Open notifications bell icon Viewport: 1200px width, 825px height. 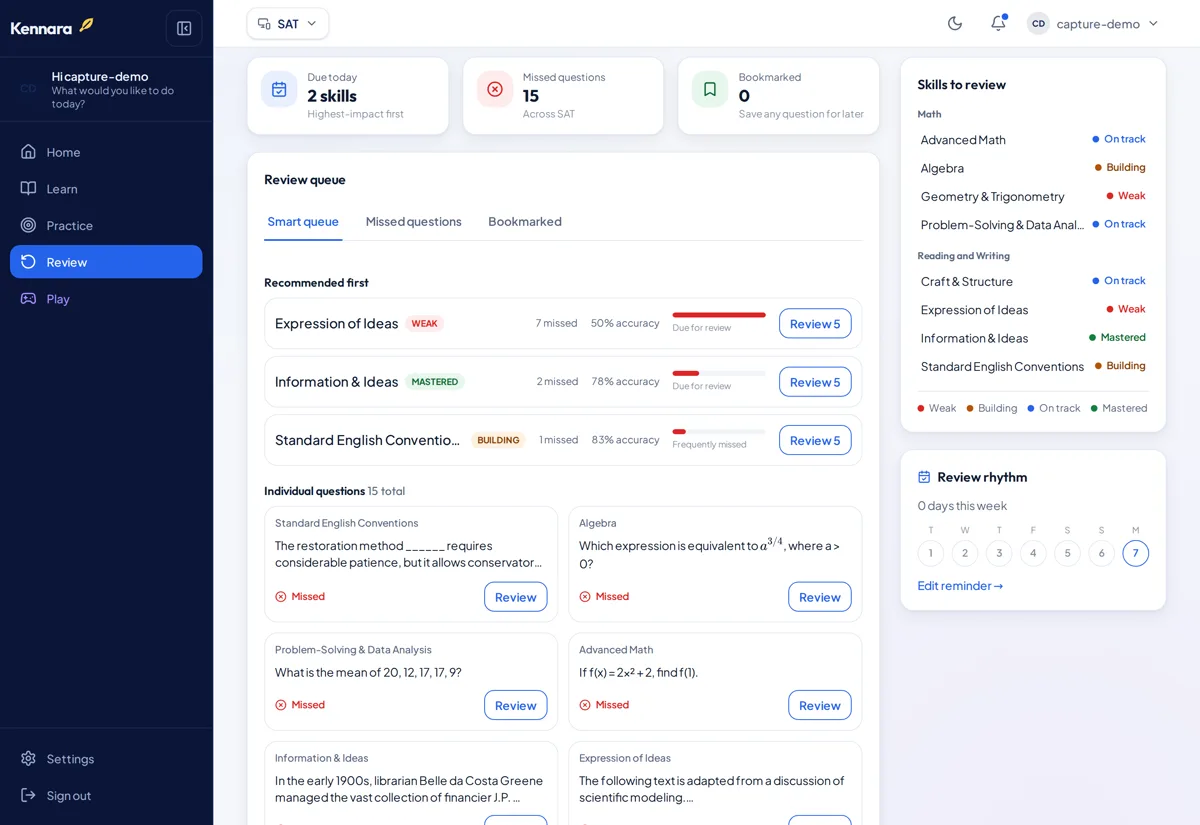coord(998,23)
